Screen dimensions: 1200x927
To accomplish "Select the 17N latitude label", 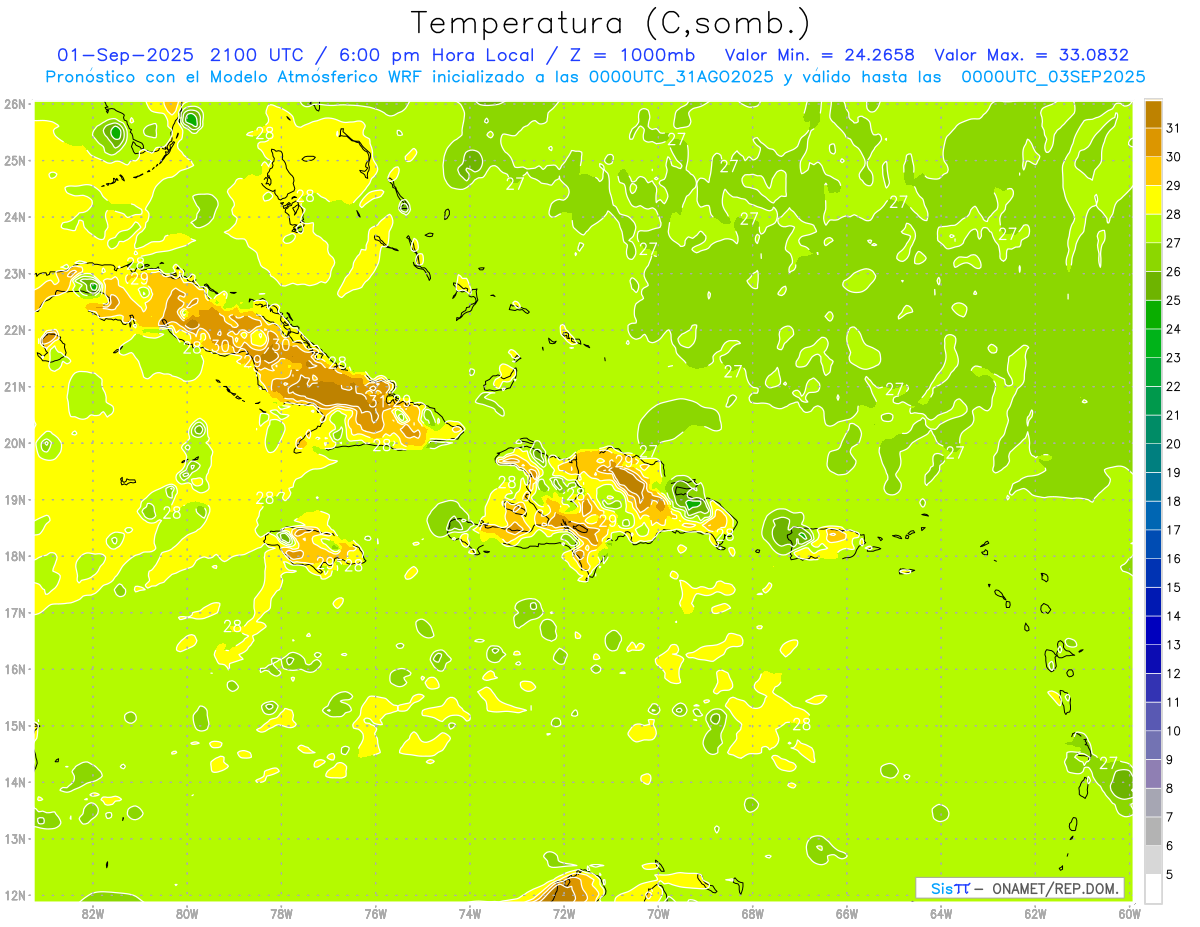I will (14, 612).
